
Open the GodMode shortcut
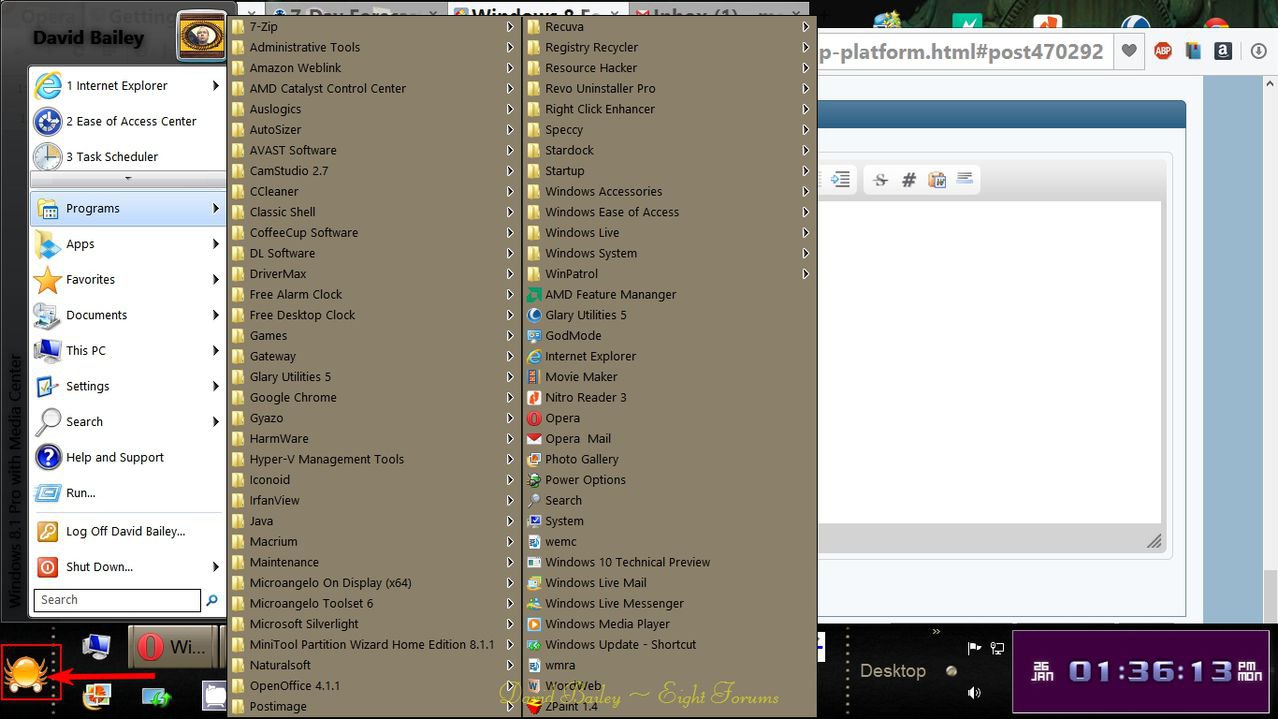(668, 336)
